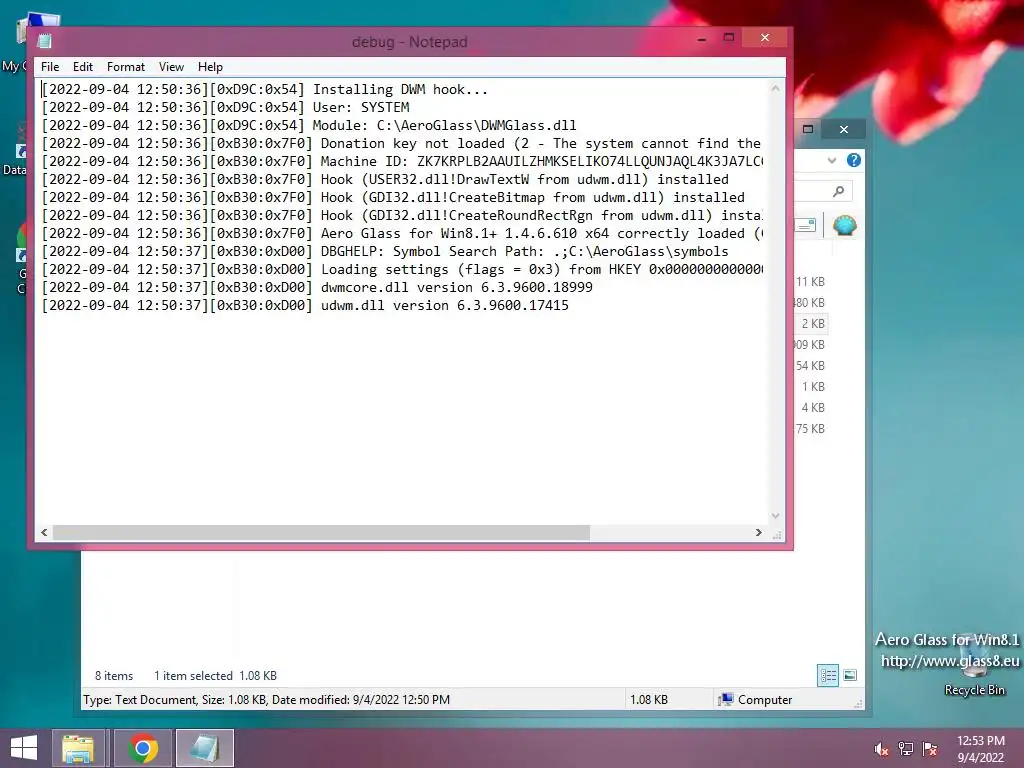This screenshot has width=1024, height=768.
Task: Expand the ribbon chevron in Explorer window
Action: click(x=831, y=160)
